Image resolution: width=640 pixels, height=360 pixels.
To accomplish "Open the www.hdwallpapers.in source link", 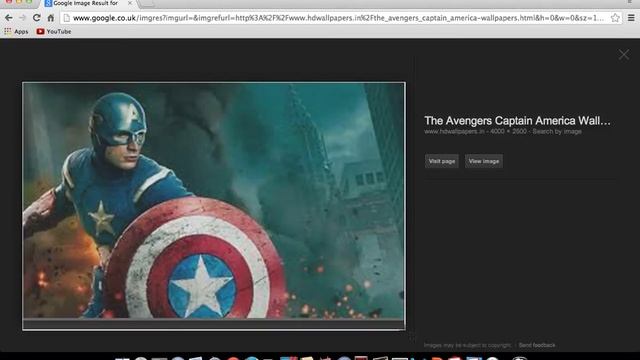I will coord(454,131).
